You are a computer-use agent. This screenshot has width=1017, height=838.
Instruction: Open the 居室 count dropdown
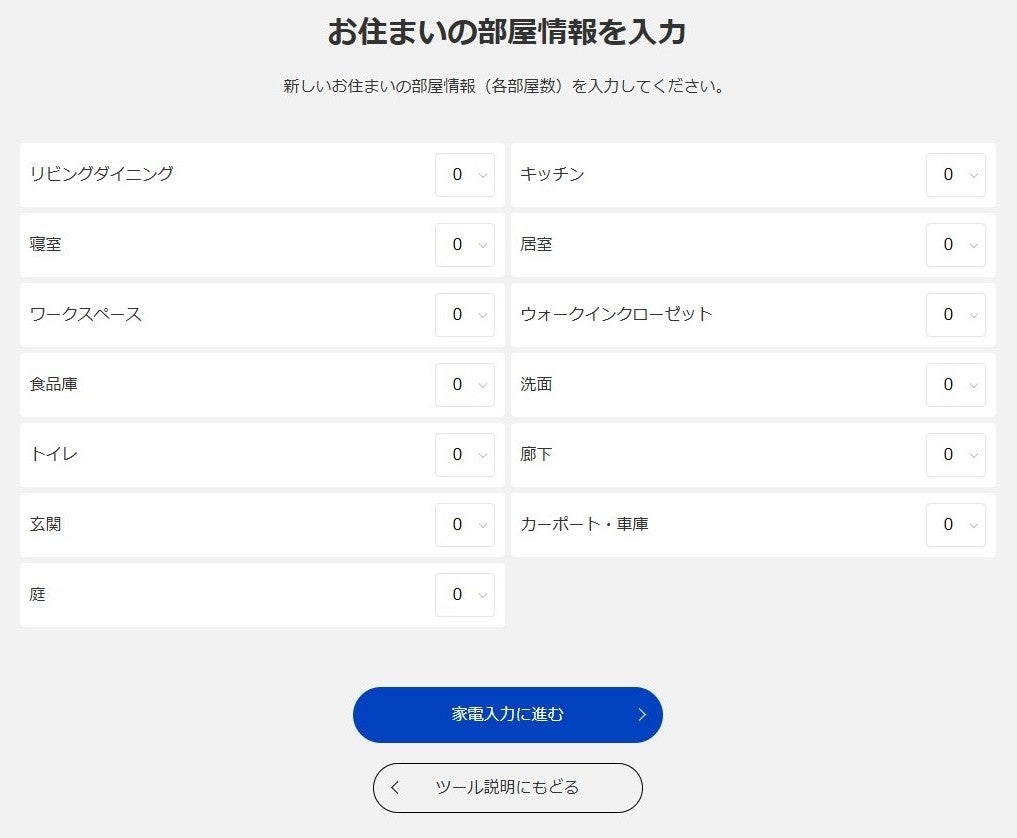click(x=954, y=244)
